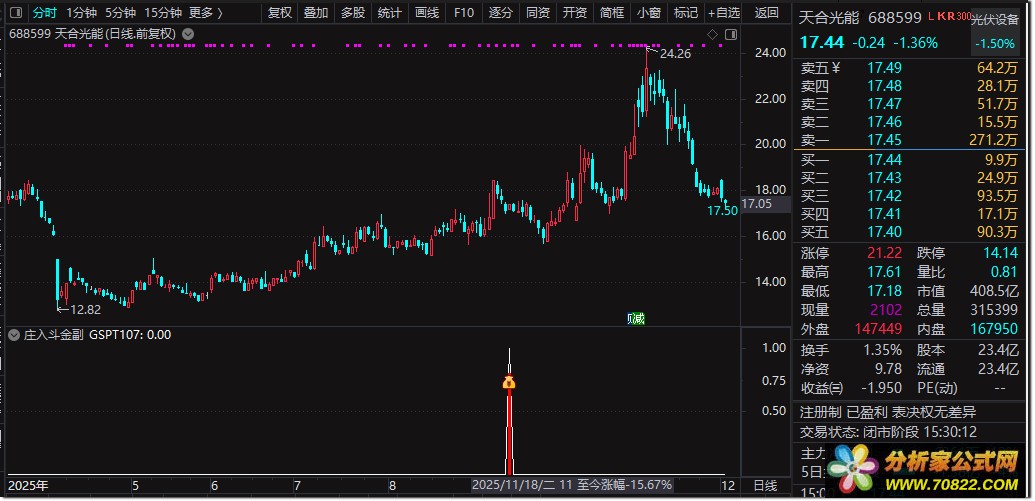Click the 外盘 147449 value
The width and height of the screenshot is (1035, 501).
pyautogui.click(x=877, y=329)
